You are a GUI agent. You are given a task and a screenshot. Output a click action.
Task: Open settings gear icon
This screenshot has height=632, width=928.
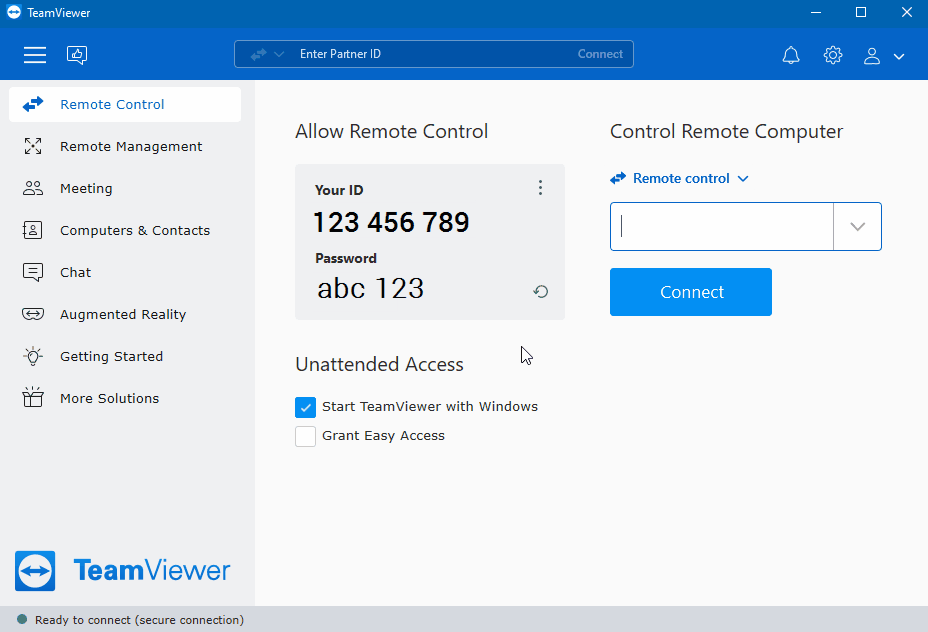833,55
